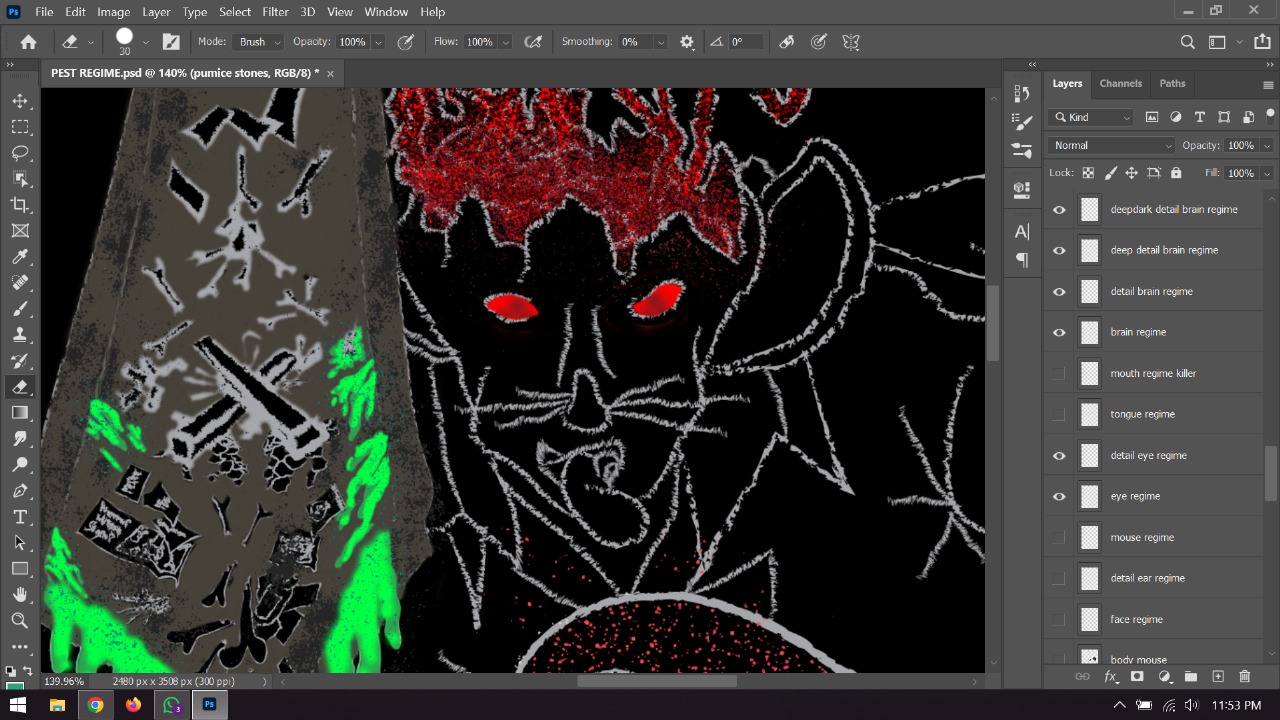Hide the deepdark detail brain regime layer
1280x720 pixels.
1059,210
